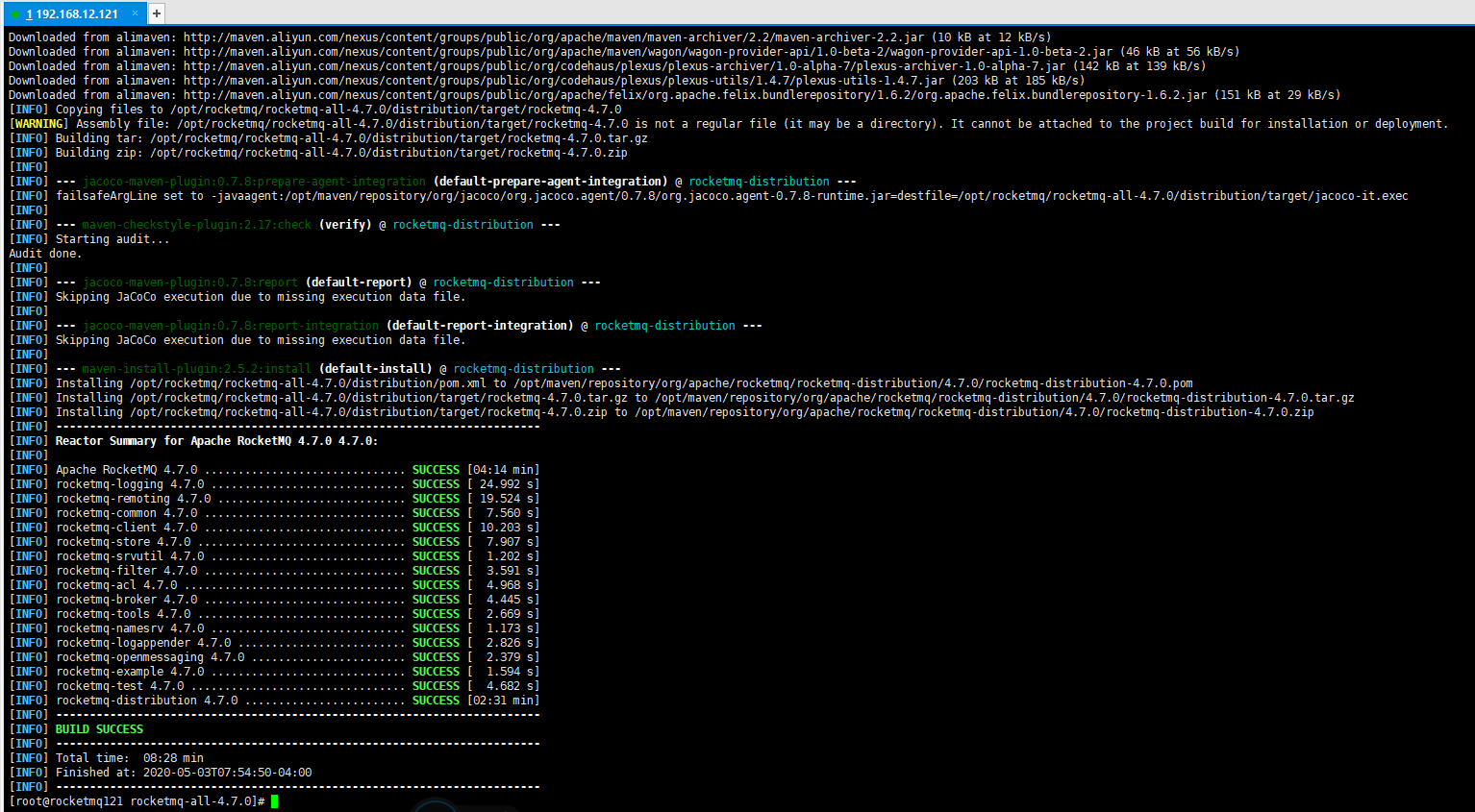This screenshot has width=1475, height=812.
Task: Click 'Total time: 08:28 min' line
Action: point(106,758)
